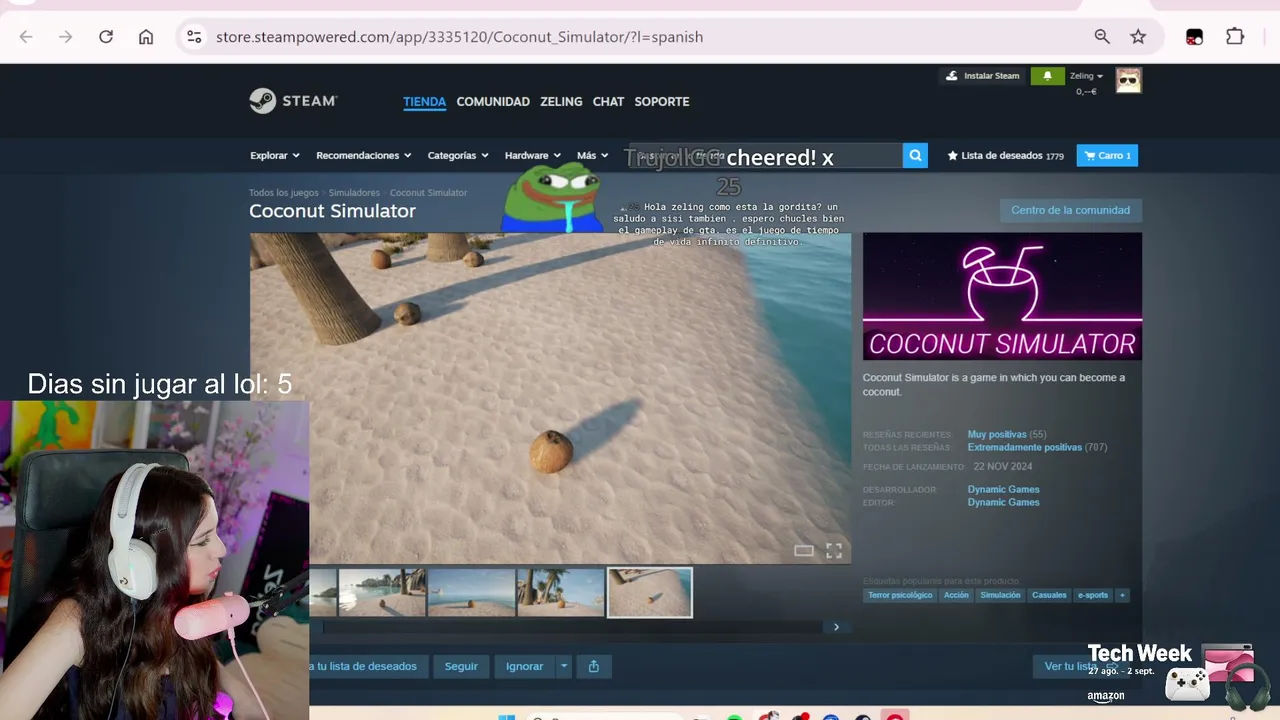Open the Carro shopping cart
The width and height of the screenshot is (1280, 720).
(x=1107, y=155)
